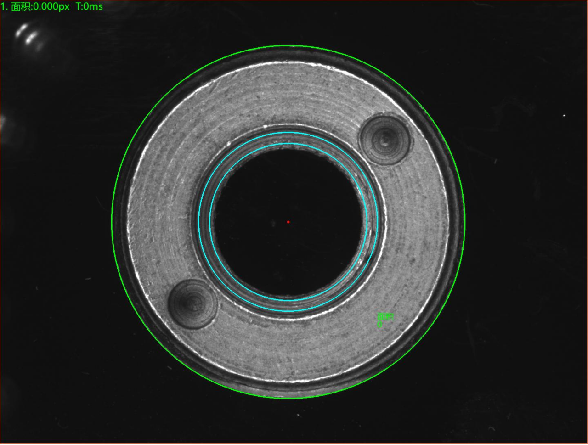Click the red center point marker
Image resolution: width=588 pixels, height=445 pixels.
288,222
